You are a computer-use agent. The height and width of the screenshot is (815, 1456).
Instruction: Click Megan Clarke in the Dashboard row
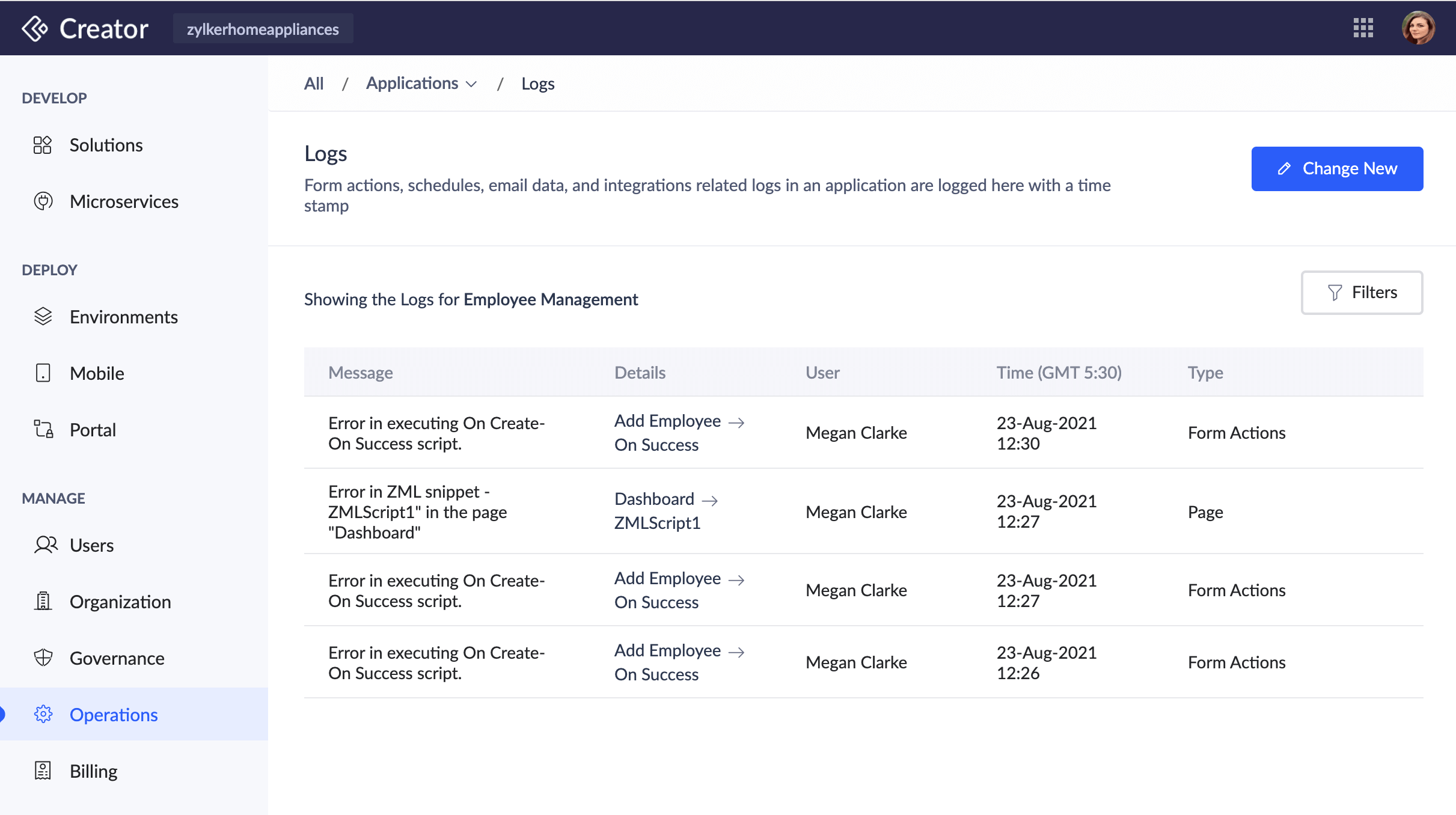pyautogui.click(x=856, y=512)
